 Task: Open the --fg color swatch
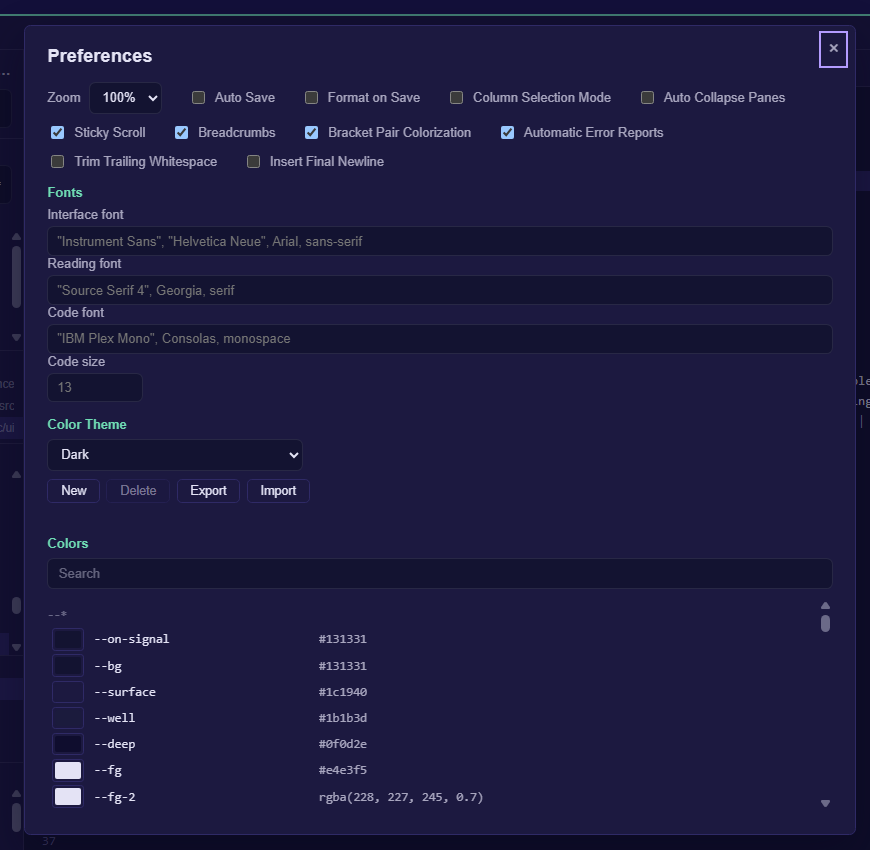68,770
